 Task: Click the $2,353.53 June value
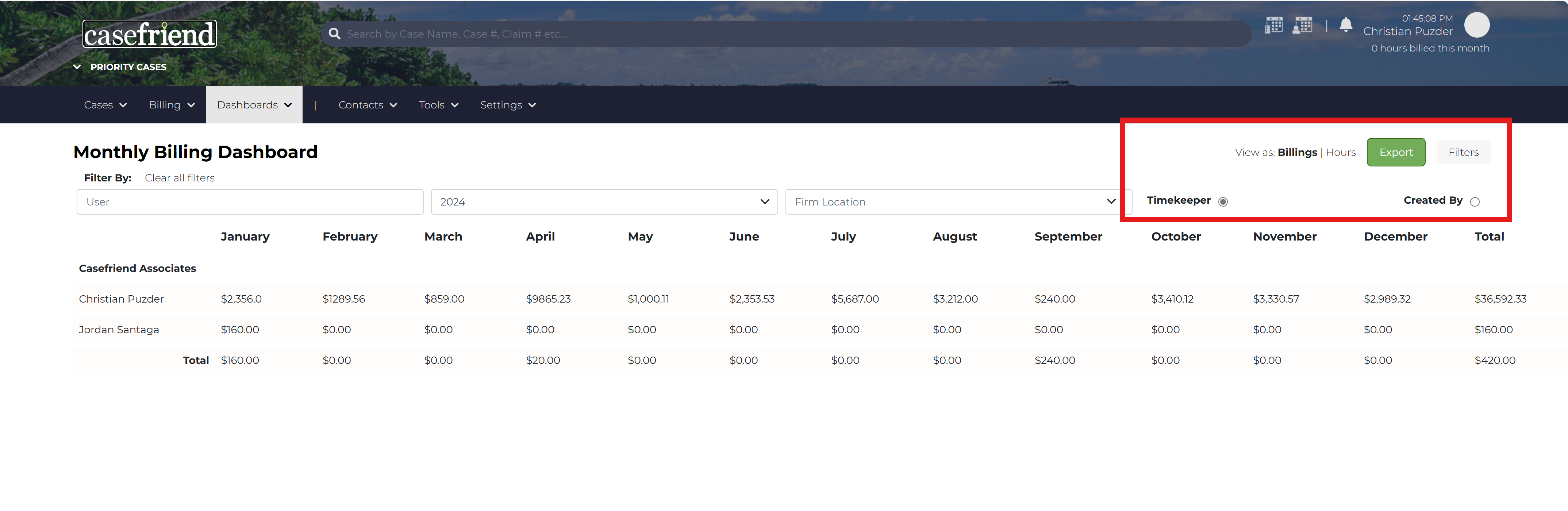(x=752, y=299)
